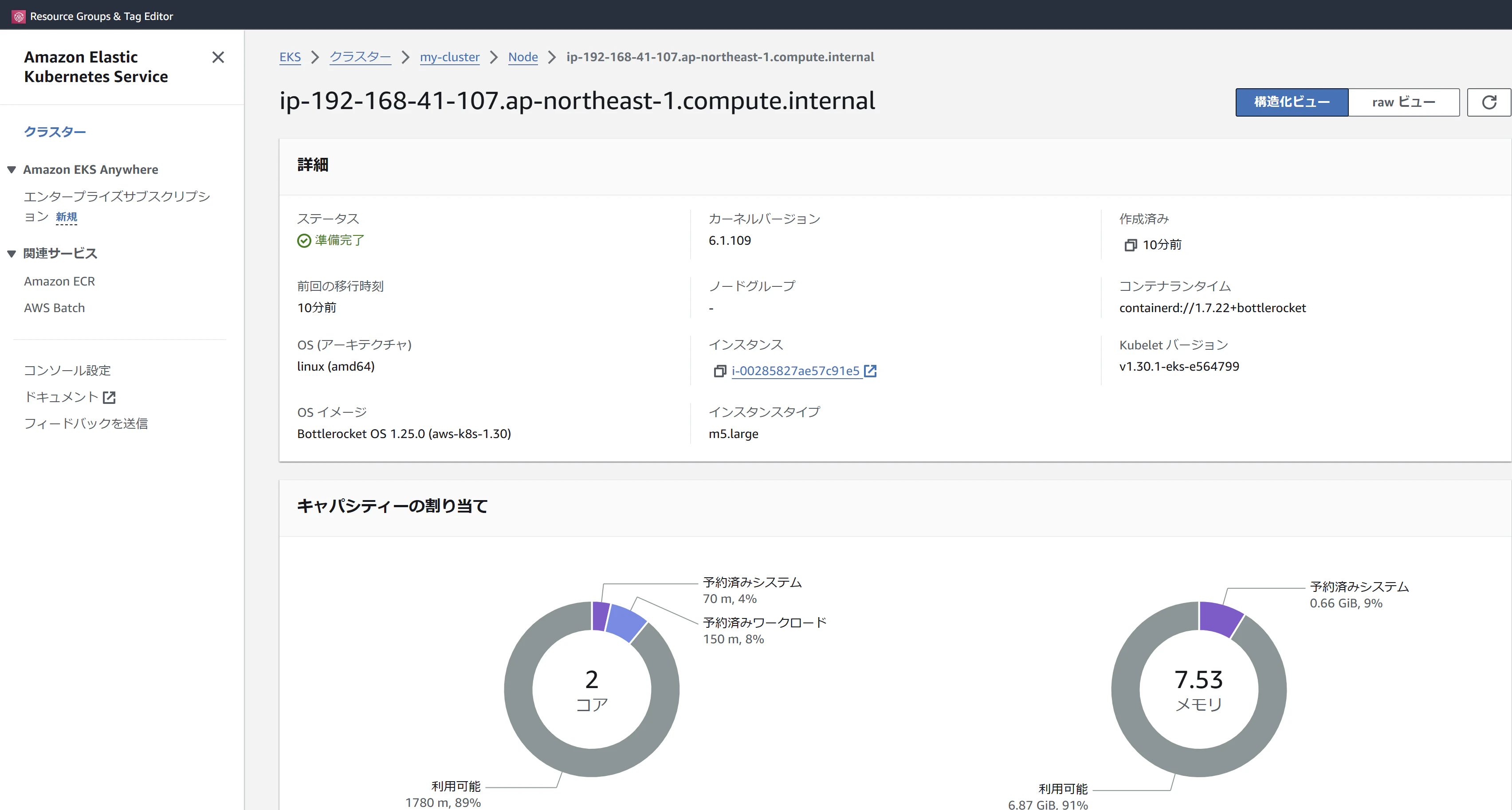Viewport: 1512px width, 810px height.
Task: Collapse the Amazon EKS Anywhere section
Action: tap(12, 170)
